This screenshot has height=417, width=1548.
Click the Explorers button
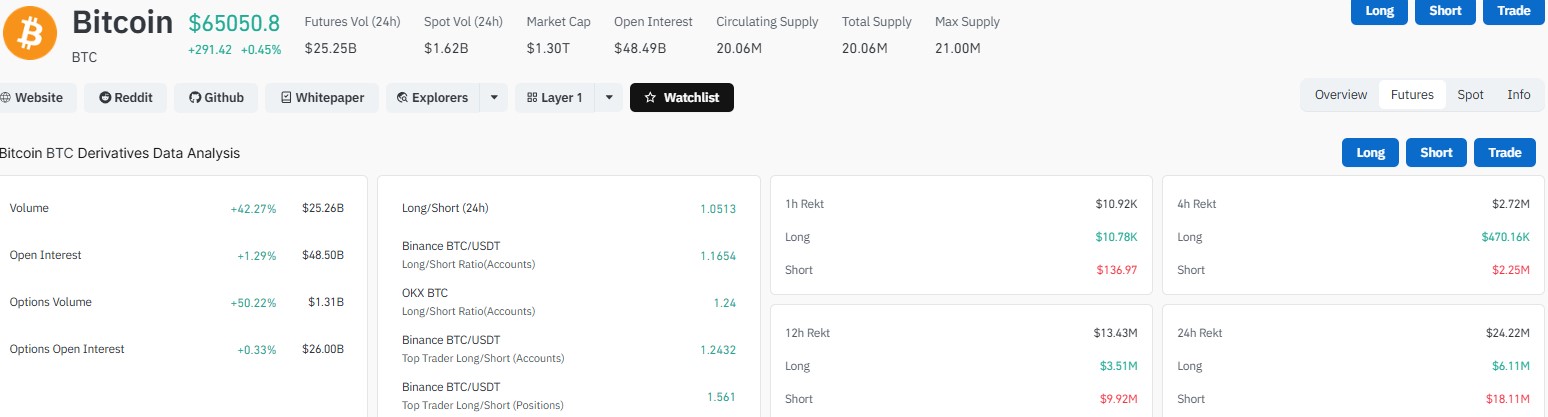point(433,97)
